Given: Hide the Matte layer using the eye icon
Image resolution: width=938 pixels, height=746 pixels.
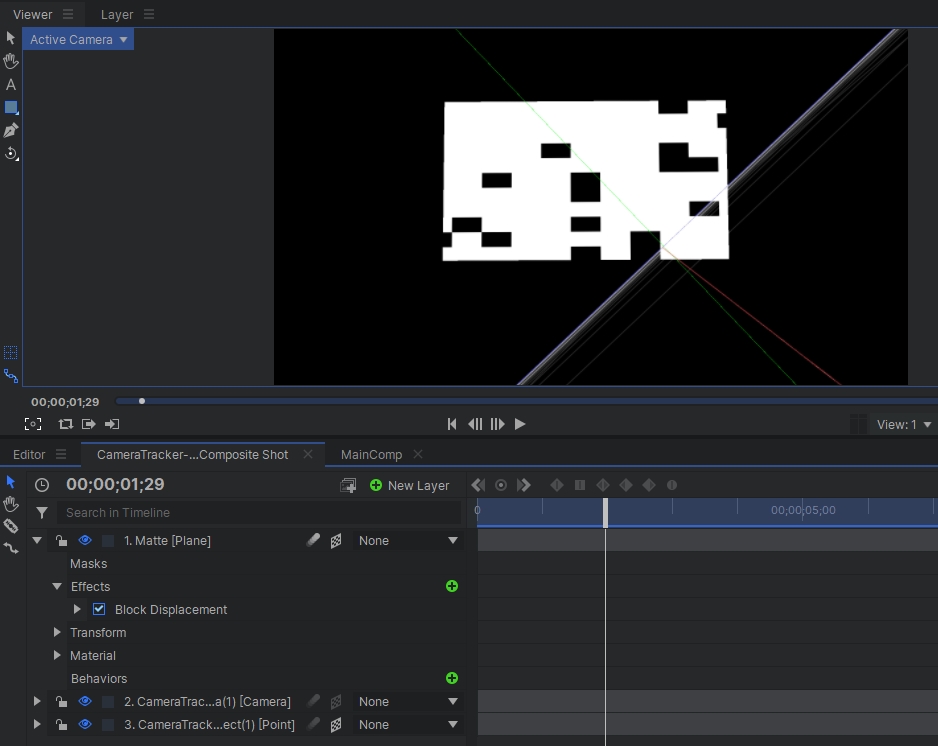Looking at the screenshot, I should point(85,541).
